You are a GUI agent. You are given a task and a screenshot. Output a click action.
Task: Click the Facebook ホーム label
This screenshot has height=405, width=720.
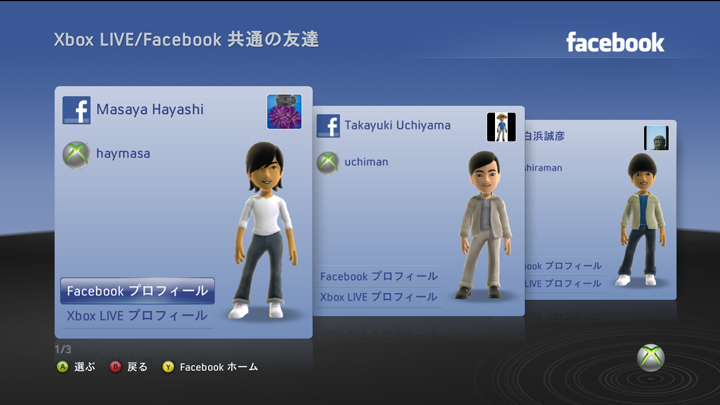[x=219, y=367]
